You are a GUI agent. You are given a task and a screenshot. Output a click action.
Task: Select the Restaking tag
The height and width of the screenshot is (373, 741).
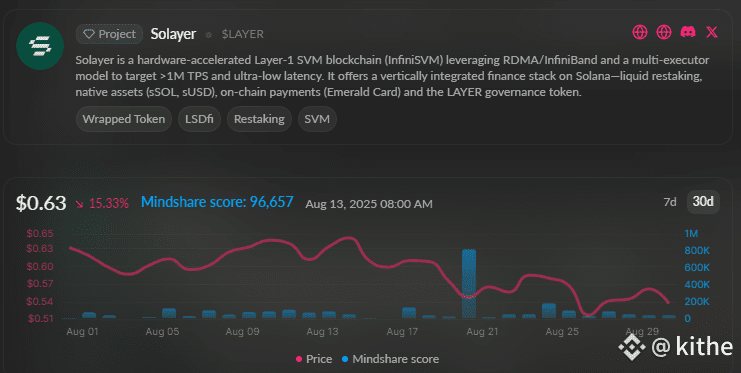coord(259,119)
